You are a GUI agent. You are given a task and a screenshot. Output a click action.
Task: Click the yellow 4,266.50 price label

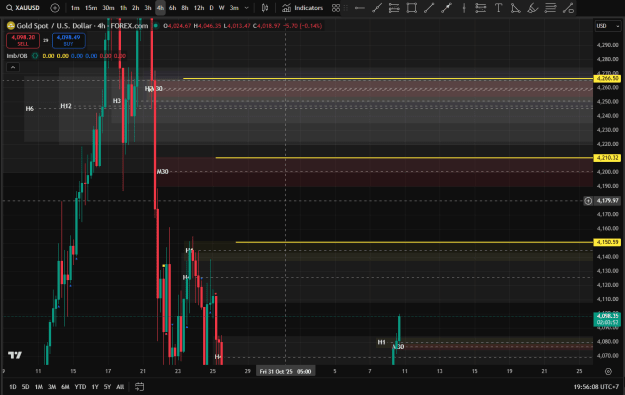click(607, 79)
